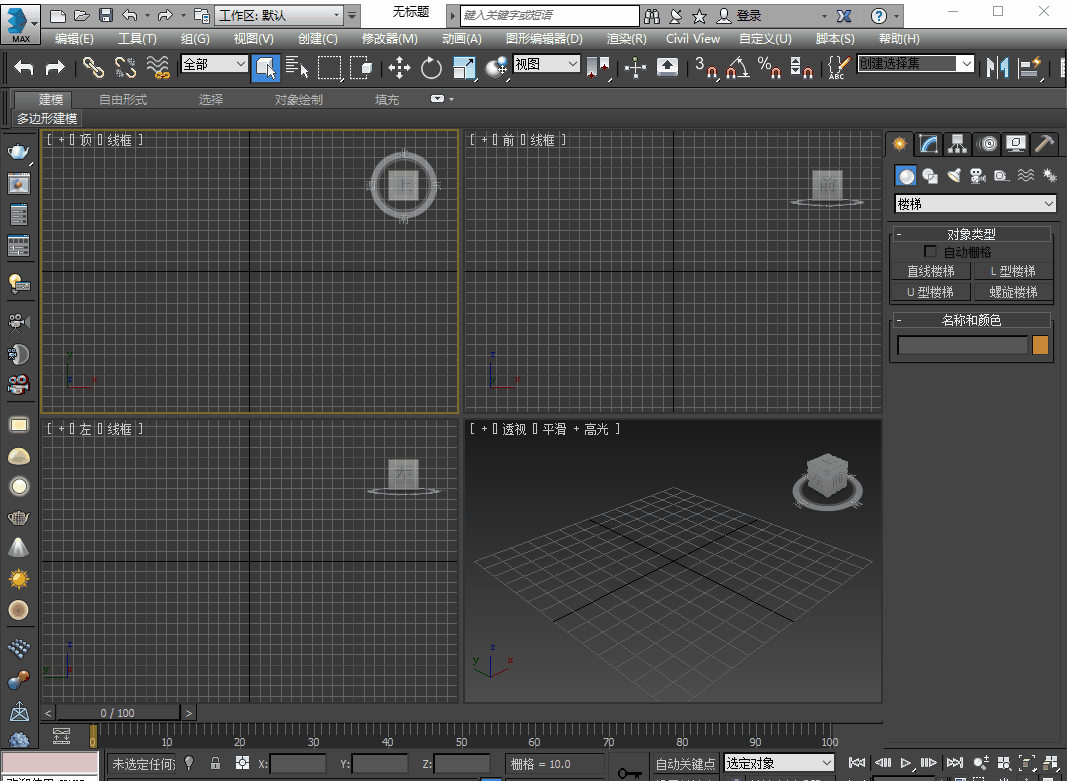Click the 登录 sign-in button
The image size is (1067, 781).
click(740, 15)
